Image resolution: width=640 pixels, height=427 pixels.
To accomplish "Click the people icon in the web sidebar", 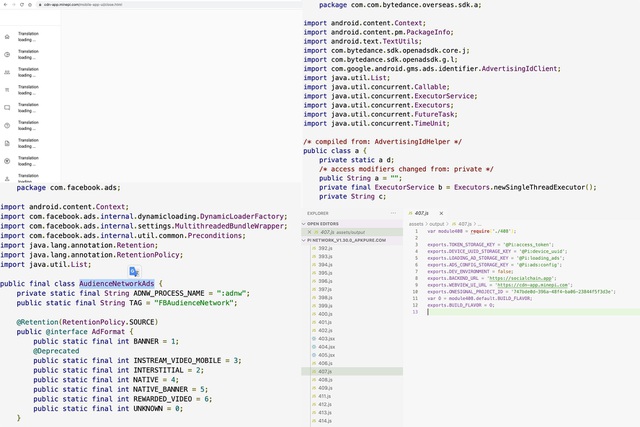I will pyautogui.click(x=7, y=72).
